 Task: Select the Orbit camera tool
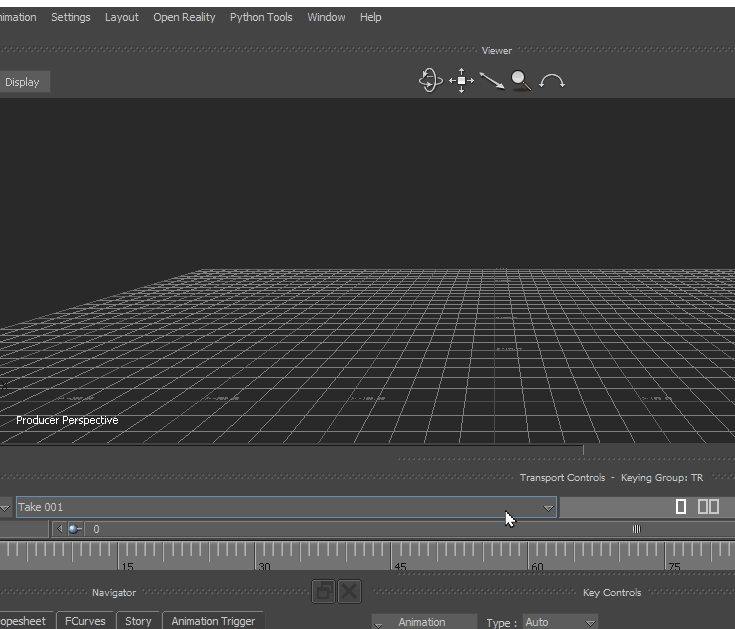coord(430,81)
